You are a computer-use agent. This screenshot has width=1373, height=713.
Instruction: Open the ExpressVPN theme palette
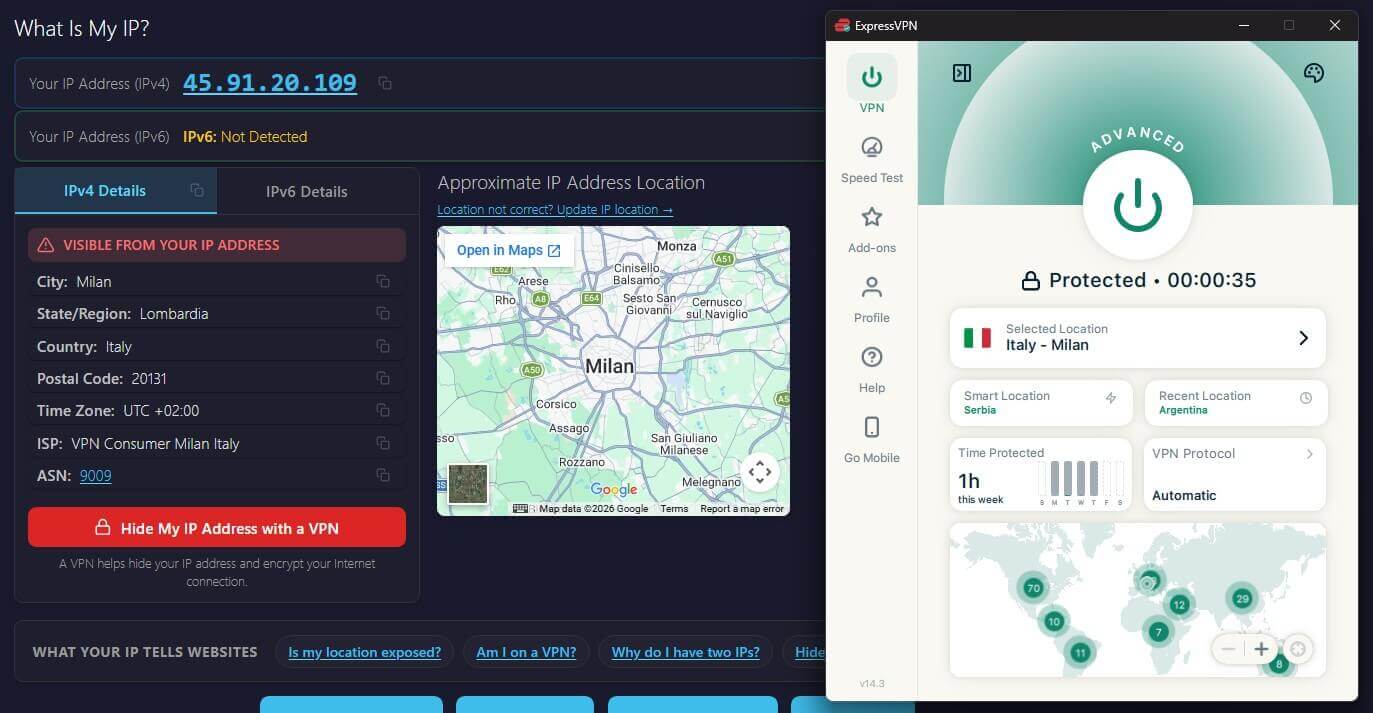tap(1314, 73)
